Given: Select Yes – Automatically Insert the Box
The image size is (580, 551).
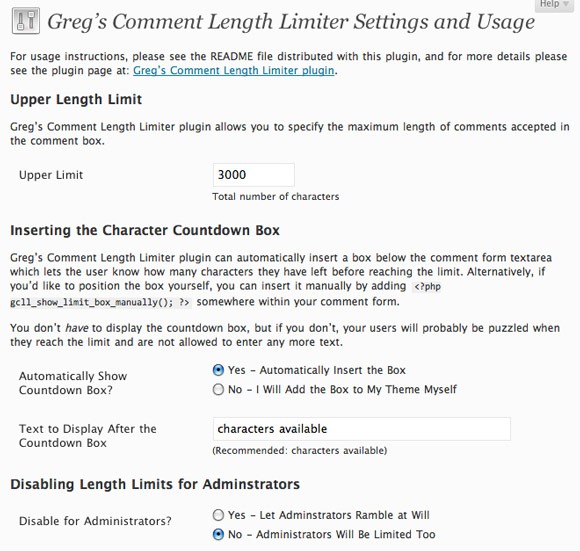Looking at the screenshot, I should coord(218,370).
